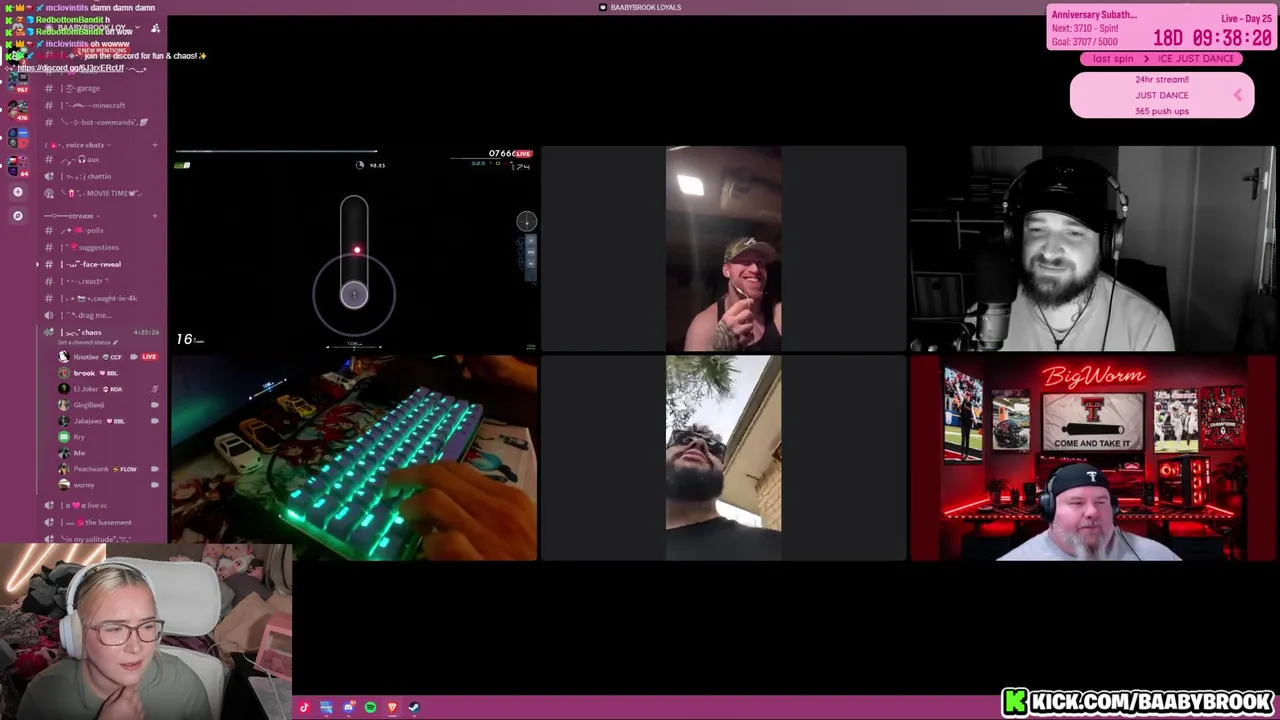1280x720 pixels.
Task: Open Brave browser in the taskbar
Action: point(392,708)
